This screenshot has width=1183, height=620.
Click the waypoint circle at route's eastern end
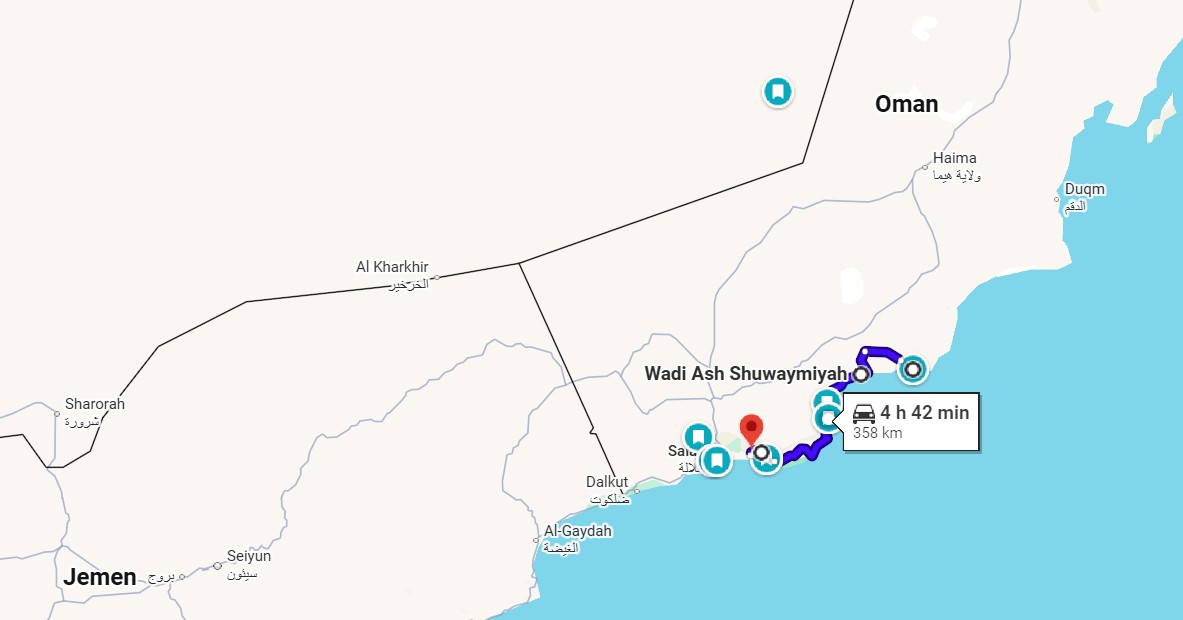(913, 370)
